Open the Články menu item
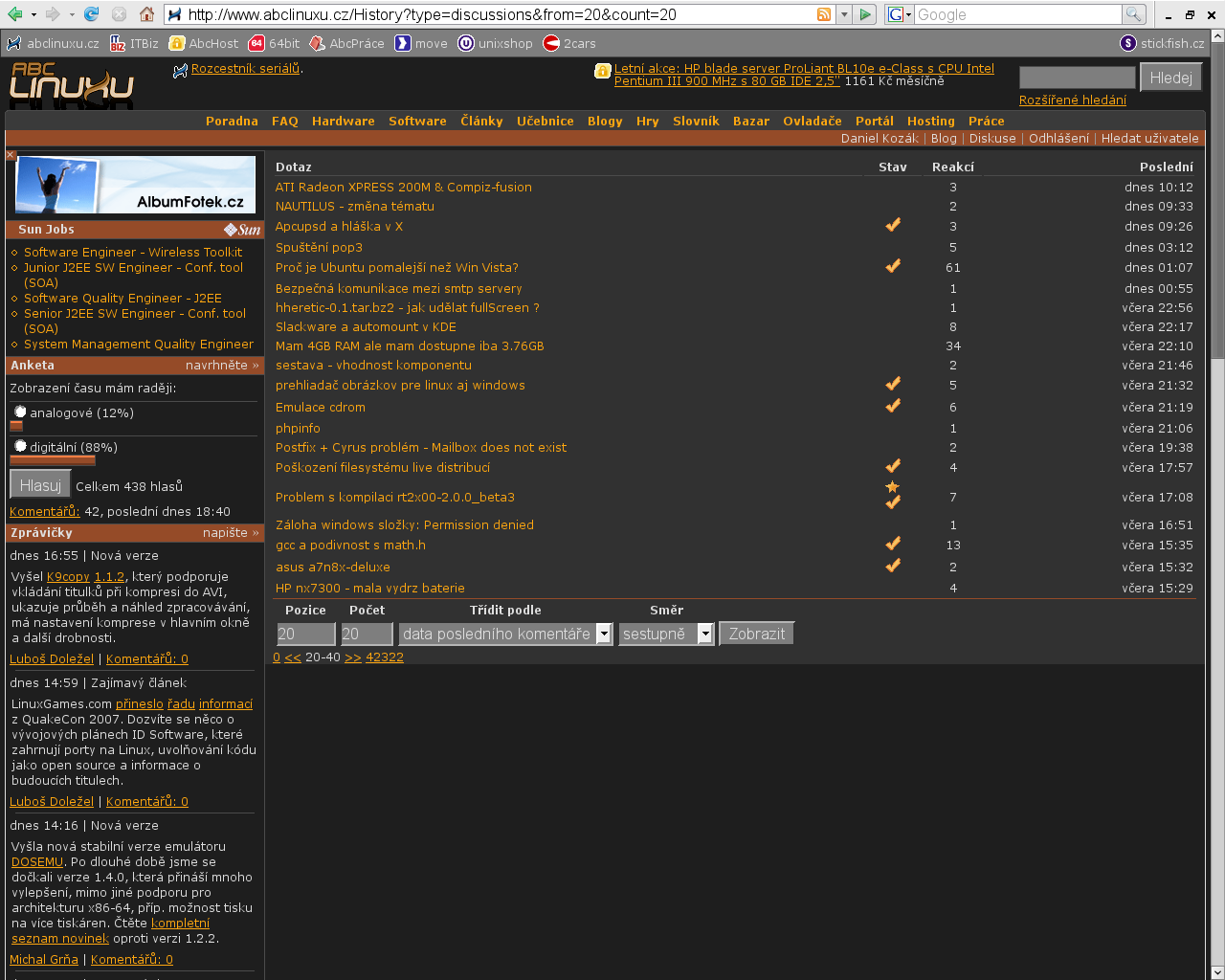Viewport: 1225px width, 980px height. tap(481, 121)
